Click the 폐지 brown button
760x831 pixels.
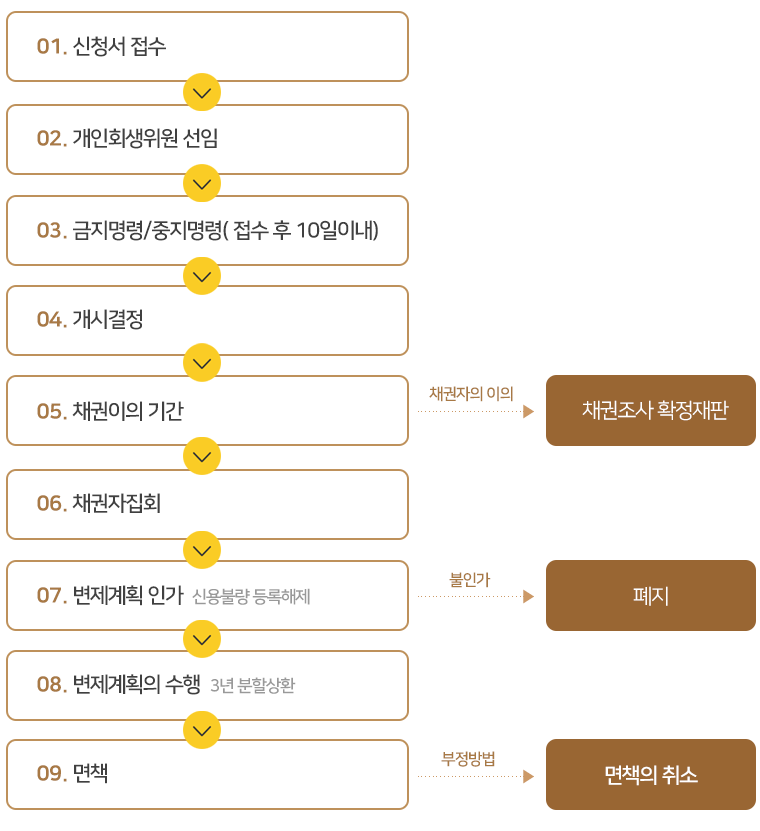tap(651, 596)
